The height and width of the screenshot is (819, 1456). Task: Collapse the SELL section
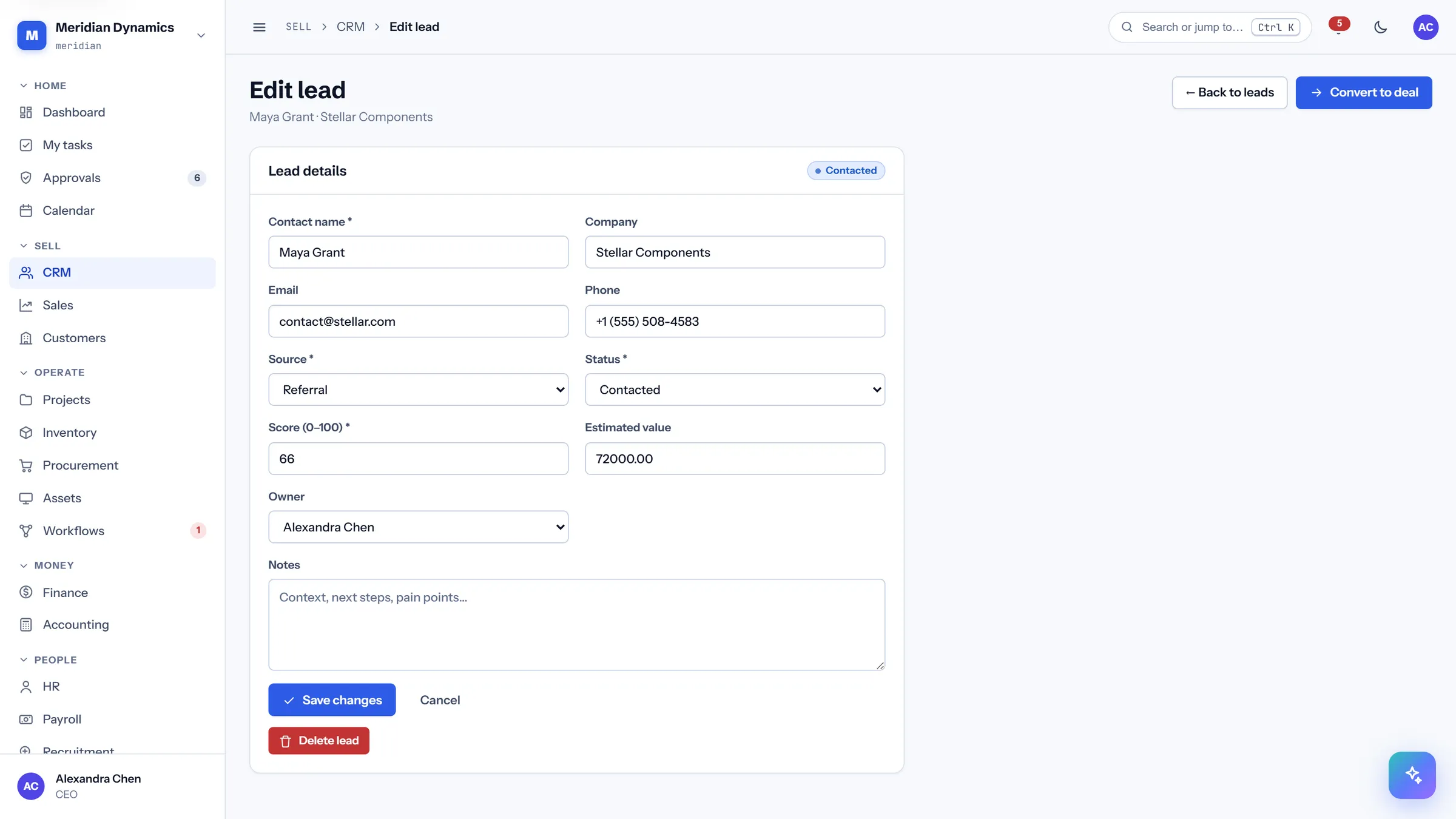pos(40,246)
